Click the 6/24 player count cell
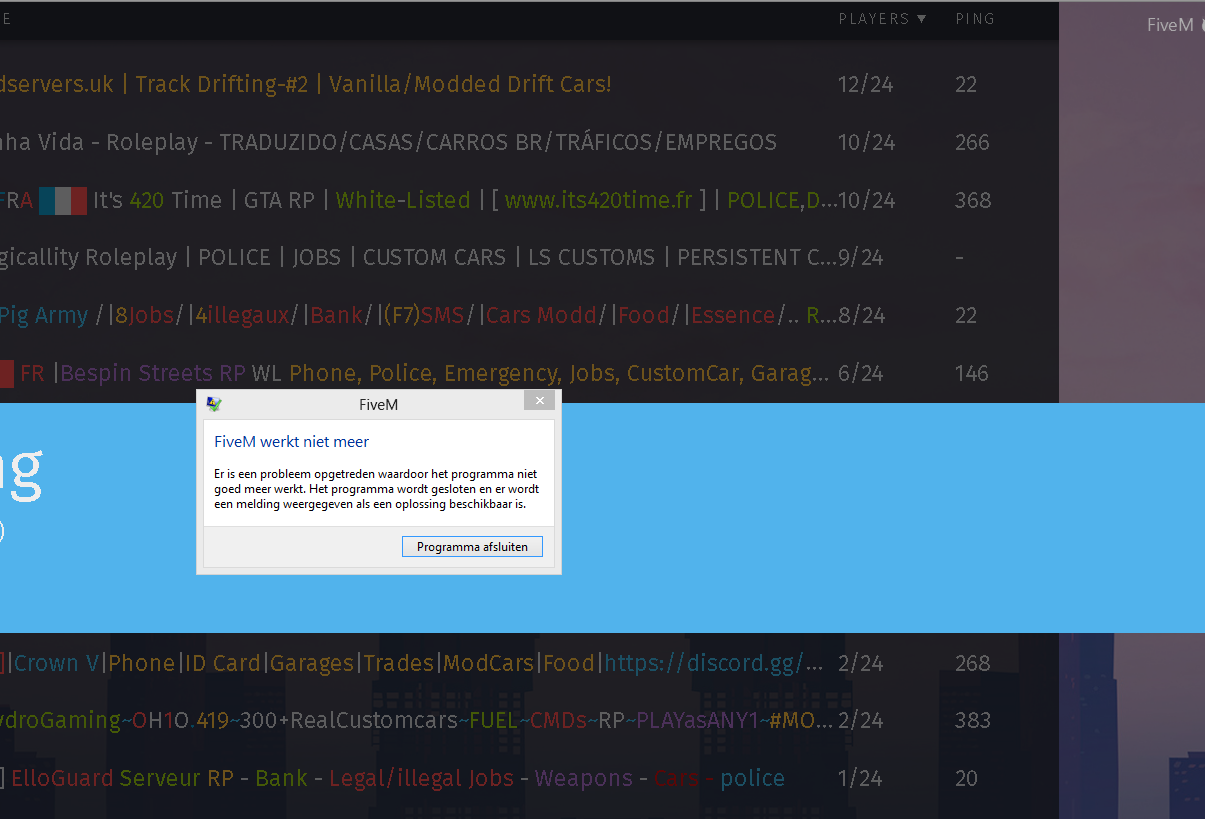Viewport: 1205px width, 819px height. [860, 373]
